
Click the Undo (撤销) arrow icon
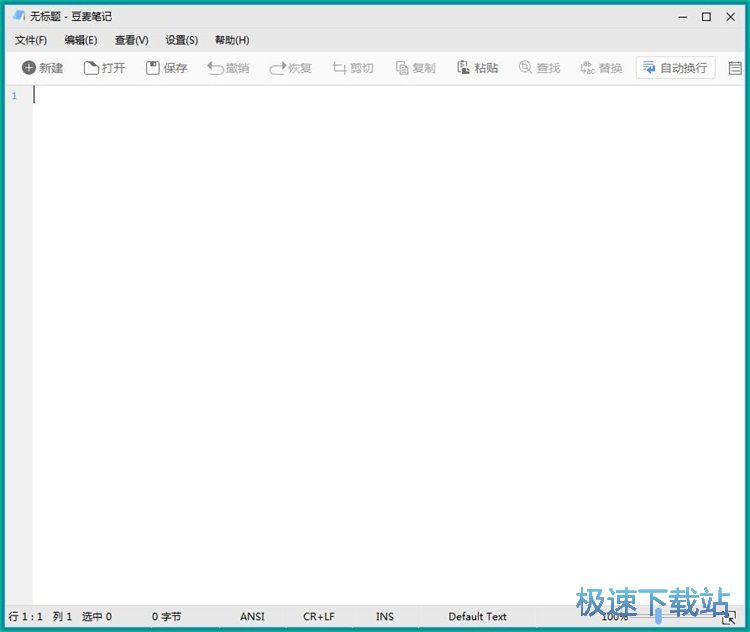[215, 68]
